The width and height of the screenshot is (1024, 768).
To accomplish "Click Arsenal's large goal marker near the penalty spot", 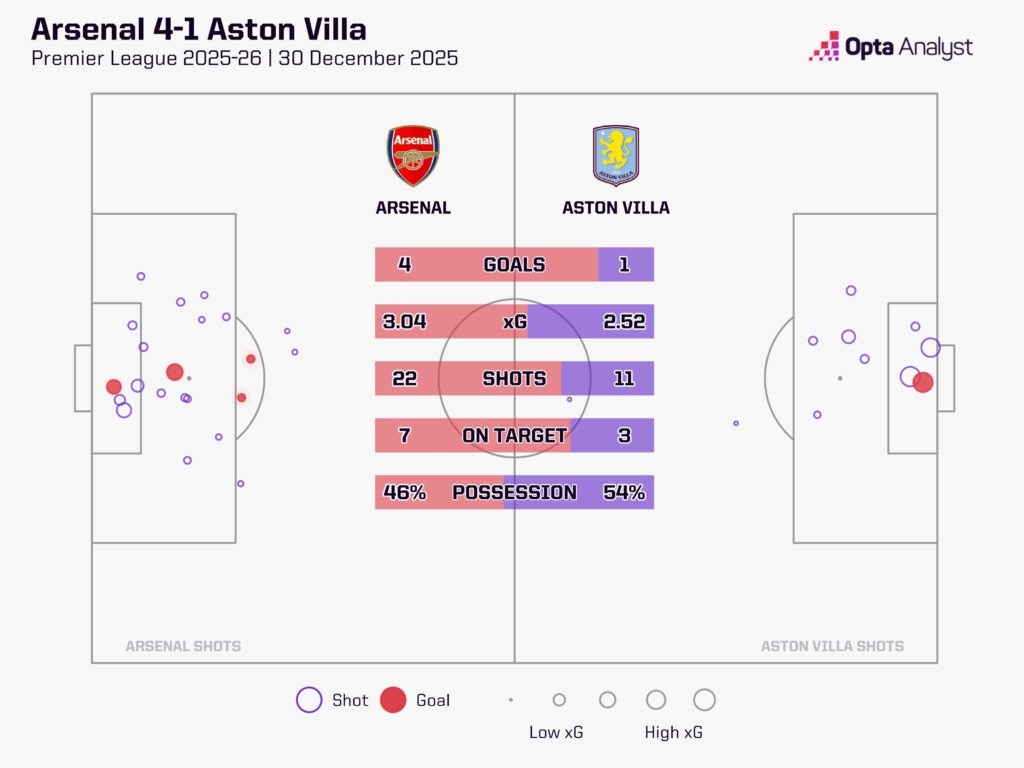I will [x=174, y=372].
